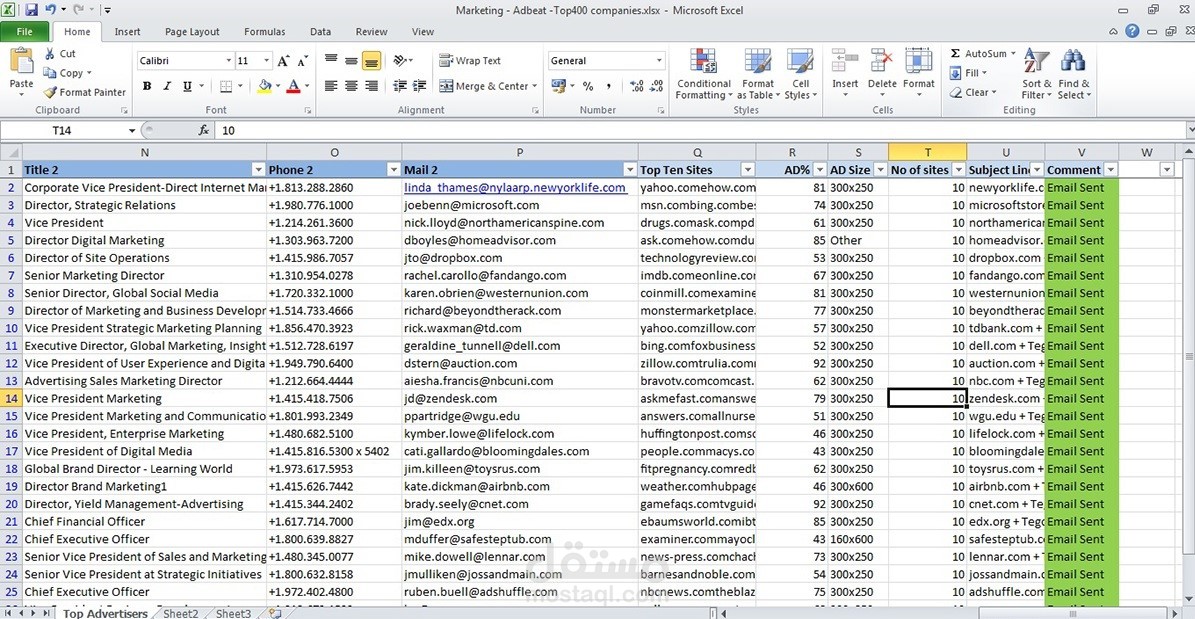Click the Save icon in quick access toolbar

tap(31, 10)
